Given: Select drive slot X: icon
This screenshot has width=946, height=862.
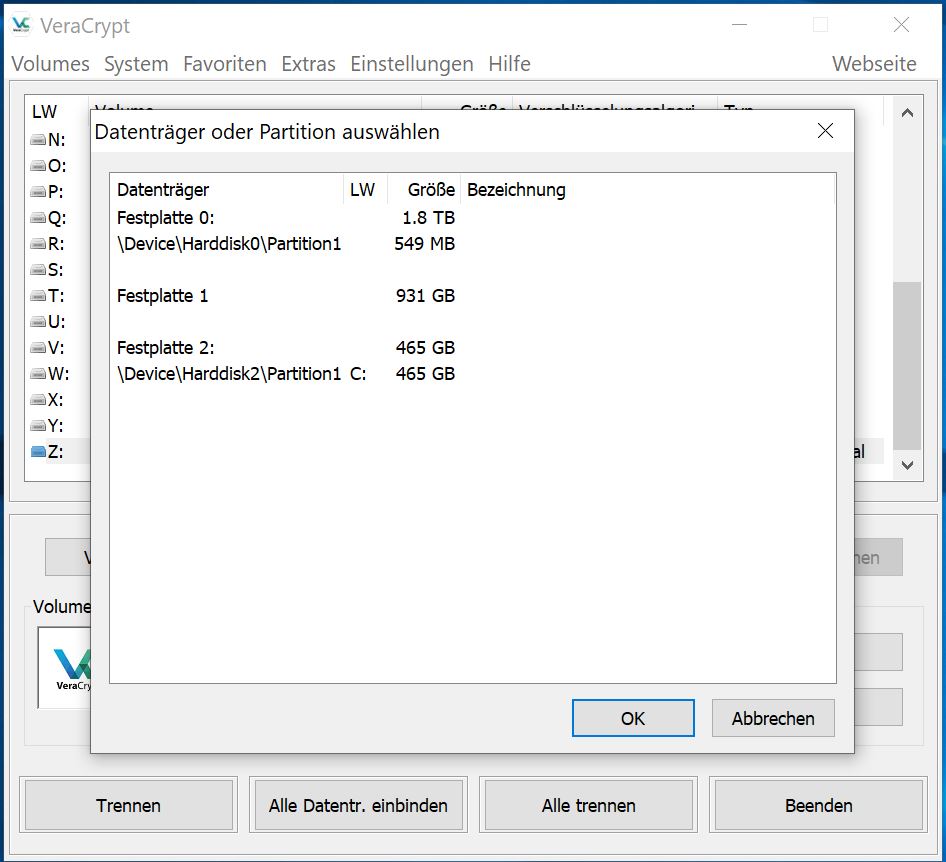Looking at the screenshot, I should point(38,400).
